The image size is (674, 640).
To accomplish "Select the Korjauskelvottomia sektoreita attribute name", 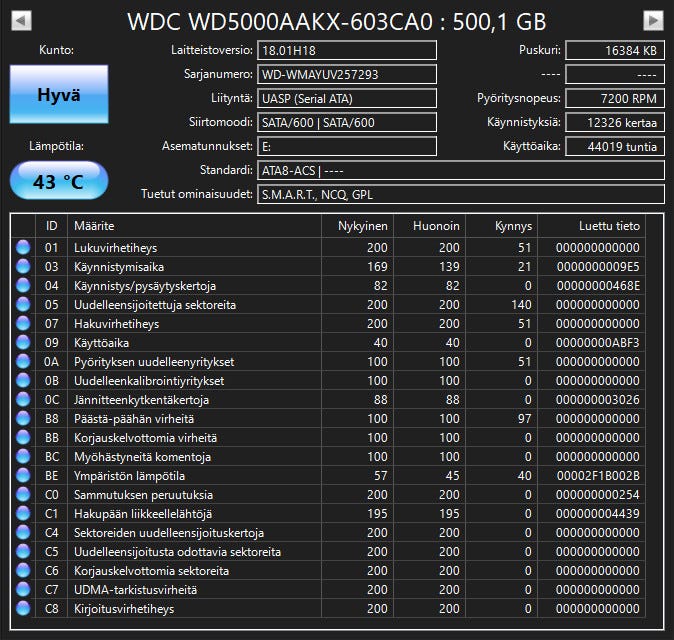I will [151, 571].
